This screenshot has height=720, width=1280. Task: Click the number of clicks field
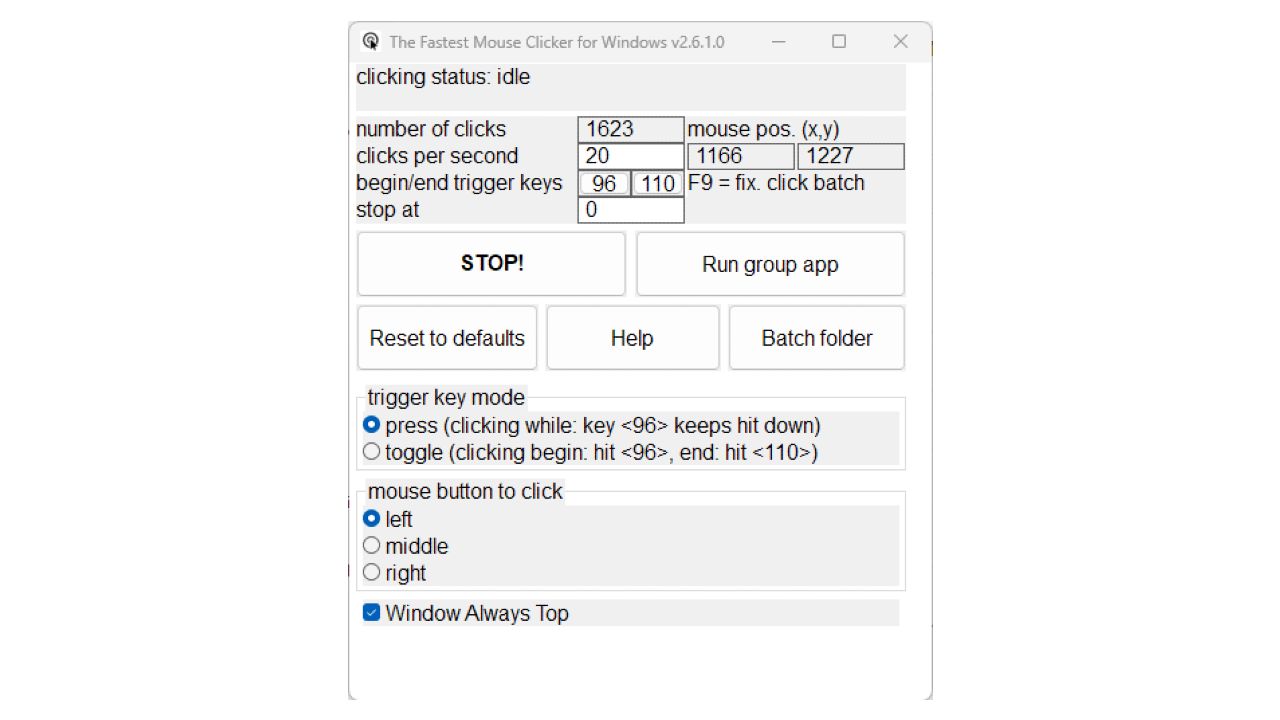point(628,129)
